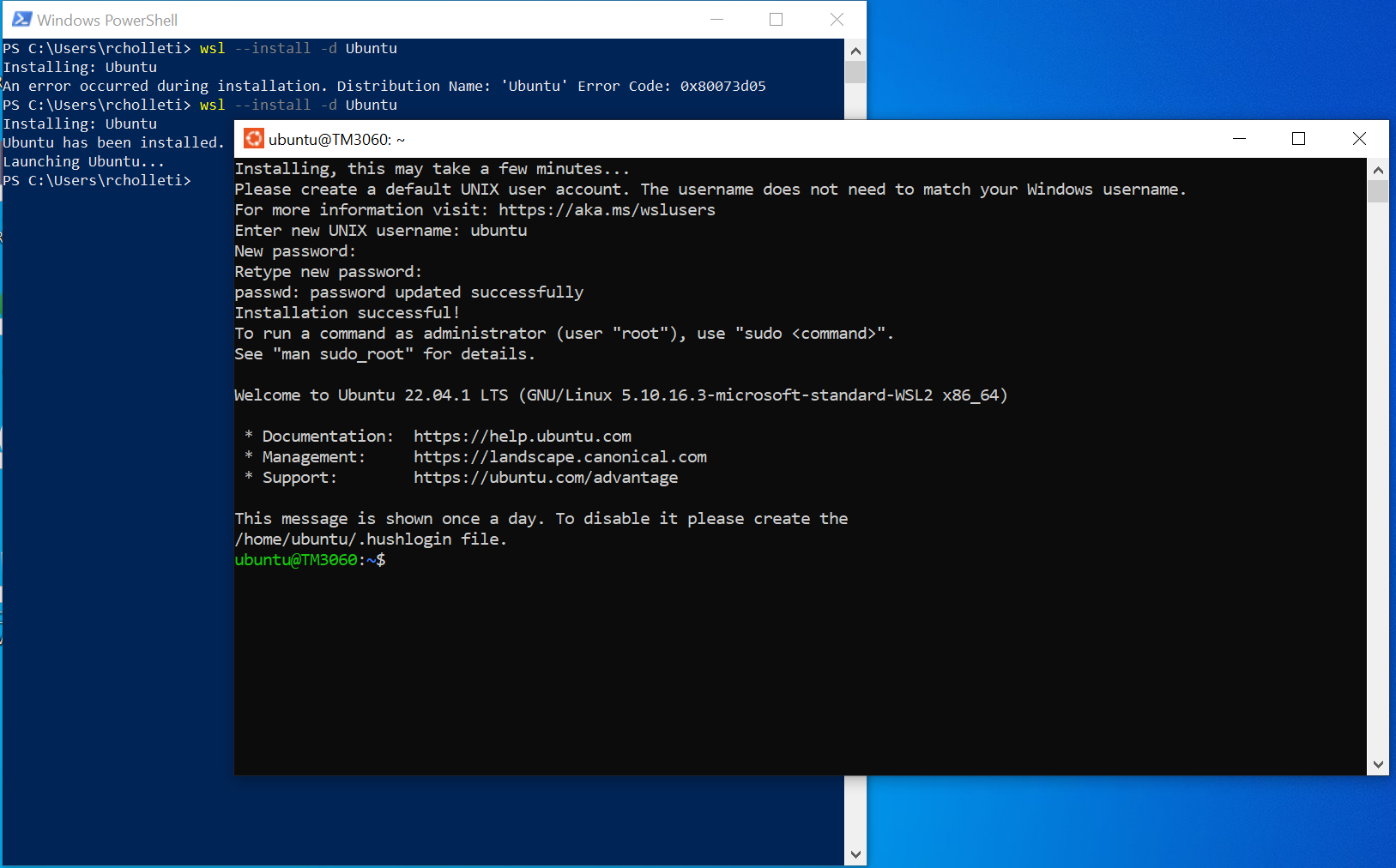Click the PowerShell scrollbar thumb

tap(855, 72)
